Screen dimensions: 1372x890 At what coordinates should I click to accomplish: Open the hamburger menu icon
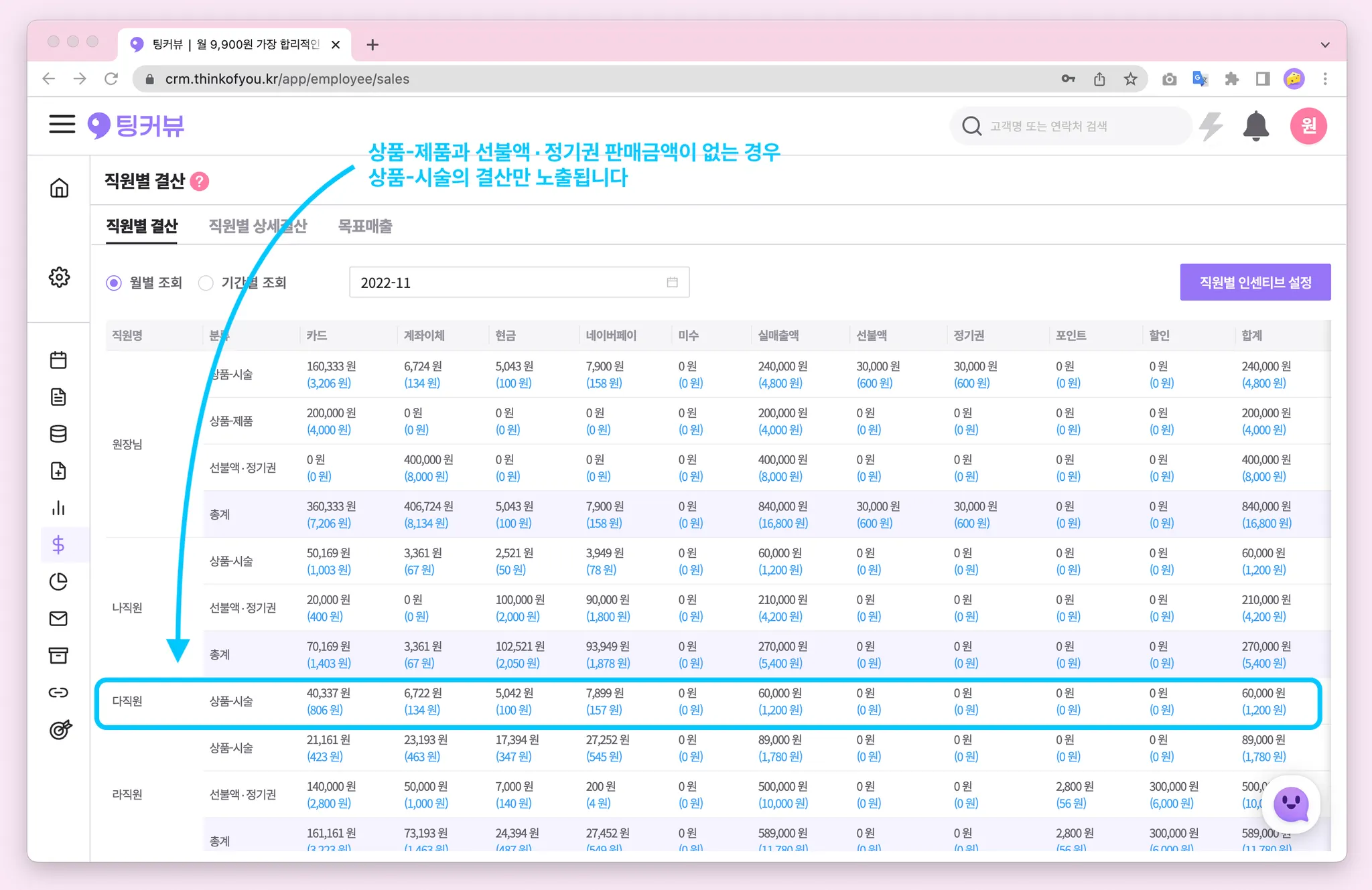tap(62, 125)
